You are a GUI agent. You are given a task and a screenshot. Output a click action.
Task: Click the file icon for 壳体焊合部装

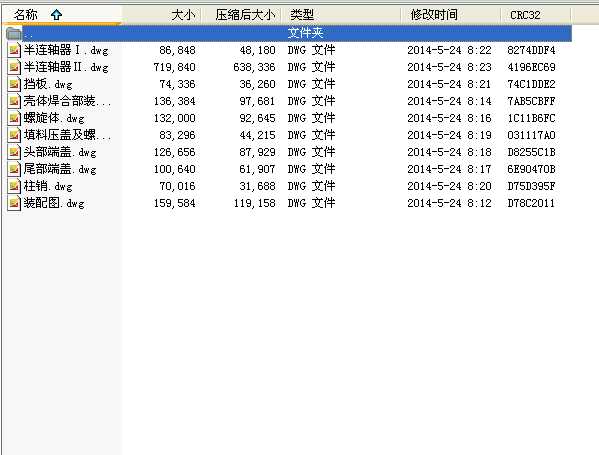[14, 101]
